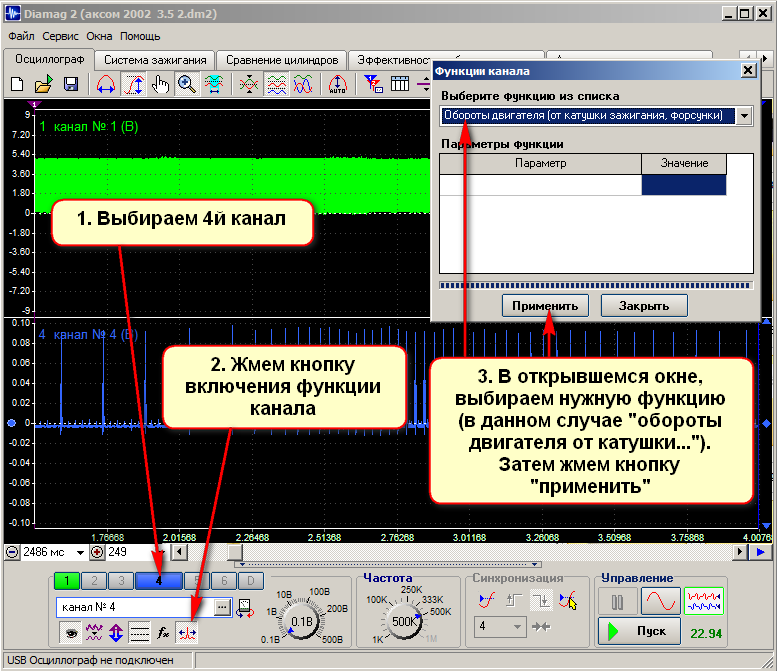Click the AUTO scale icon

[337, 84]
